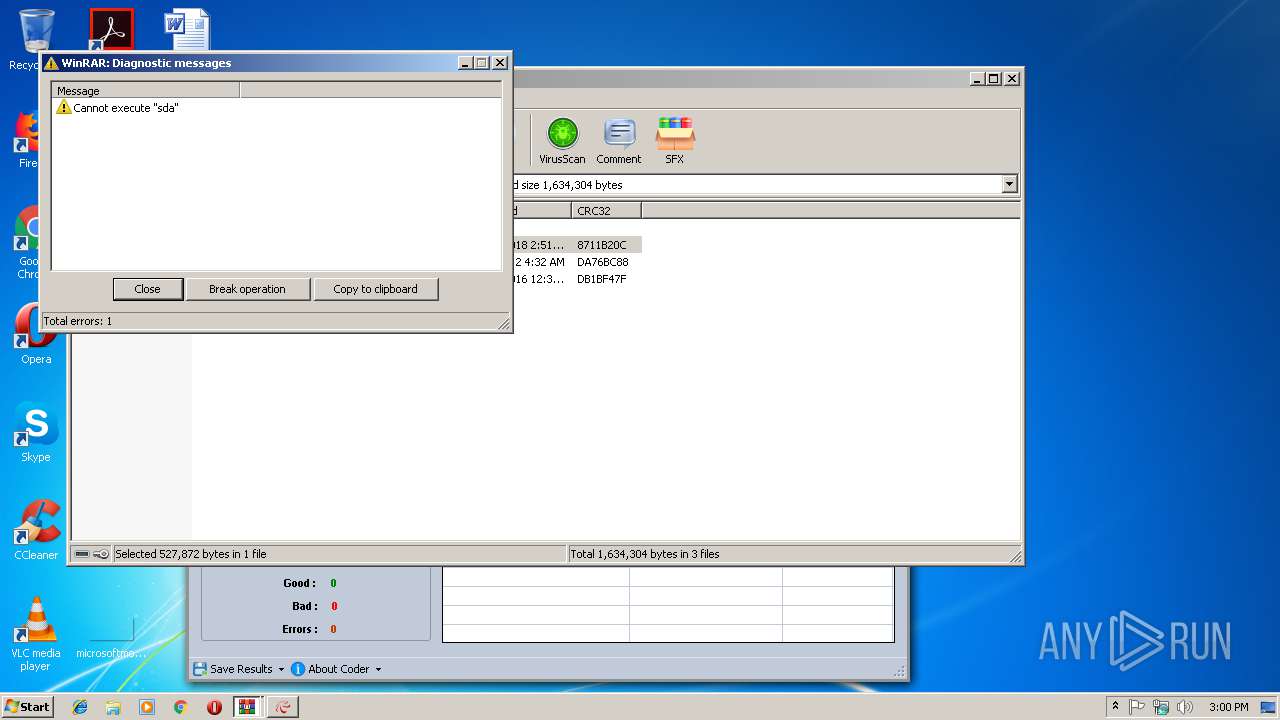The image size is (1280, 720).
Task: Open the Action Center flag icon
Action: [1138, 707]
